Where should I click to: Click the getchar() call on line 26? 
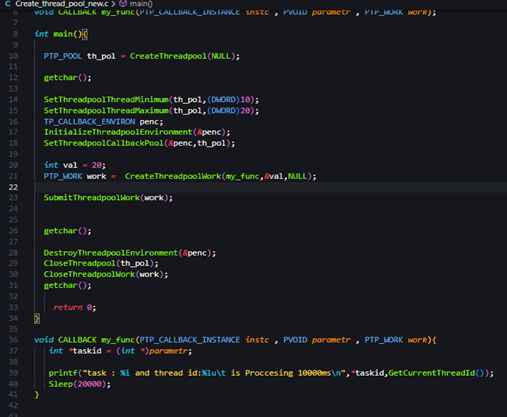pyautogui.click(x=67, y=231)
